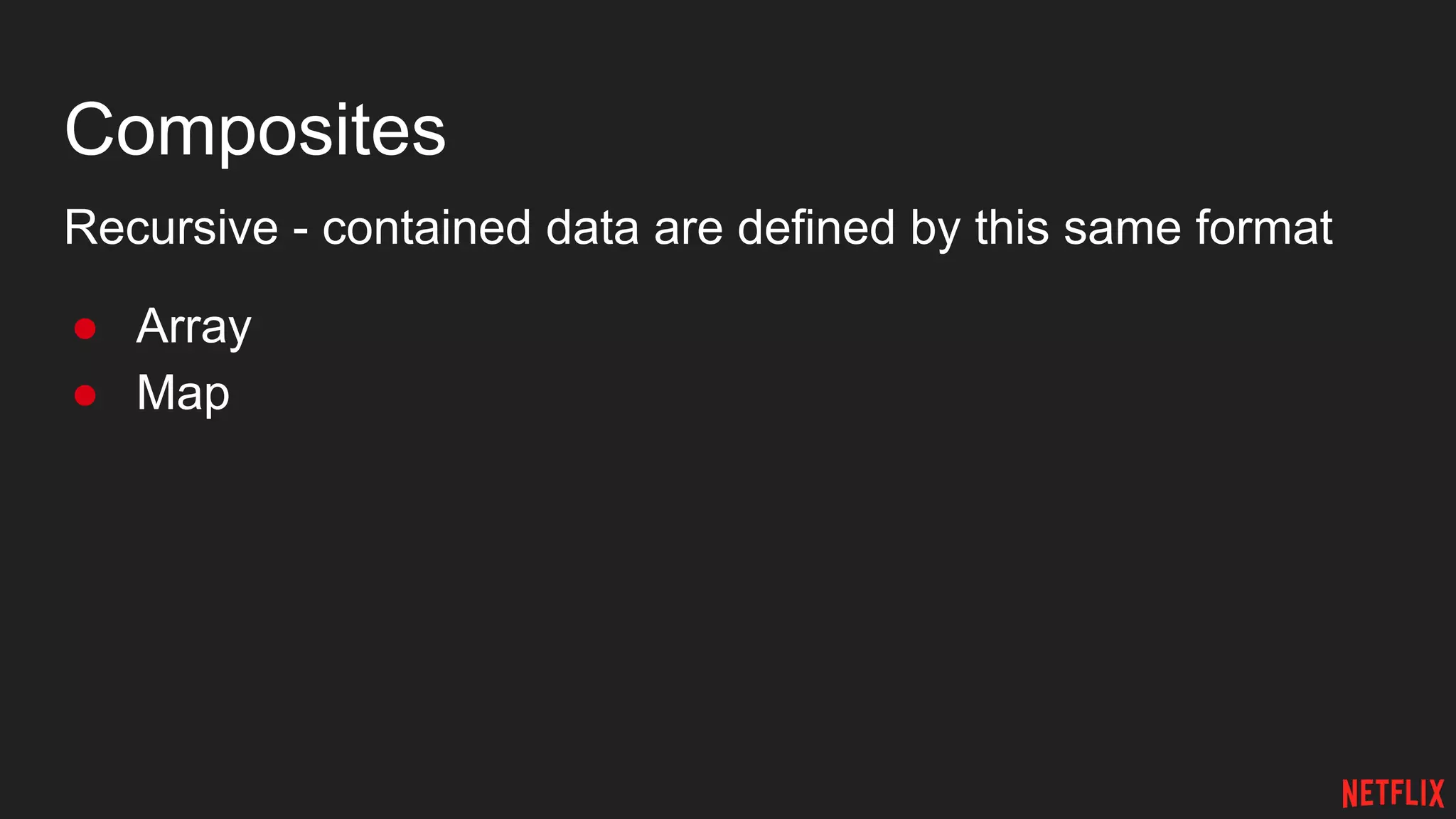
Task: Select the Array bullet text
Action: click(x=193, y=327)
